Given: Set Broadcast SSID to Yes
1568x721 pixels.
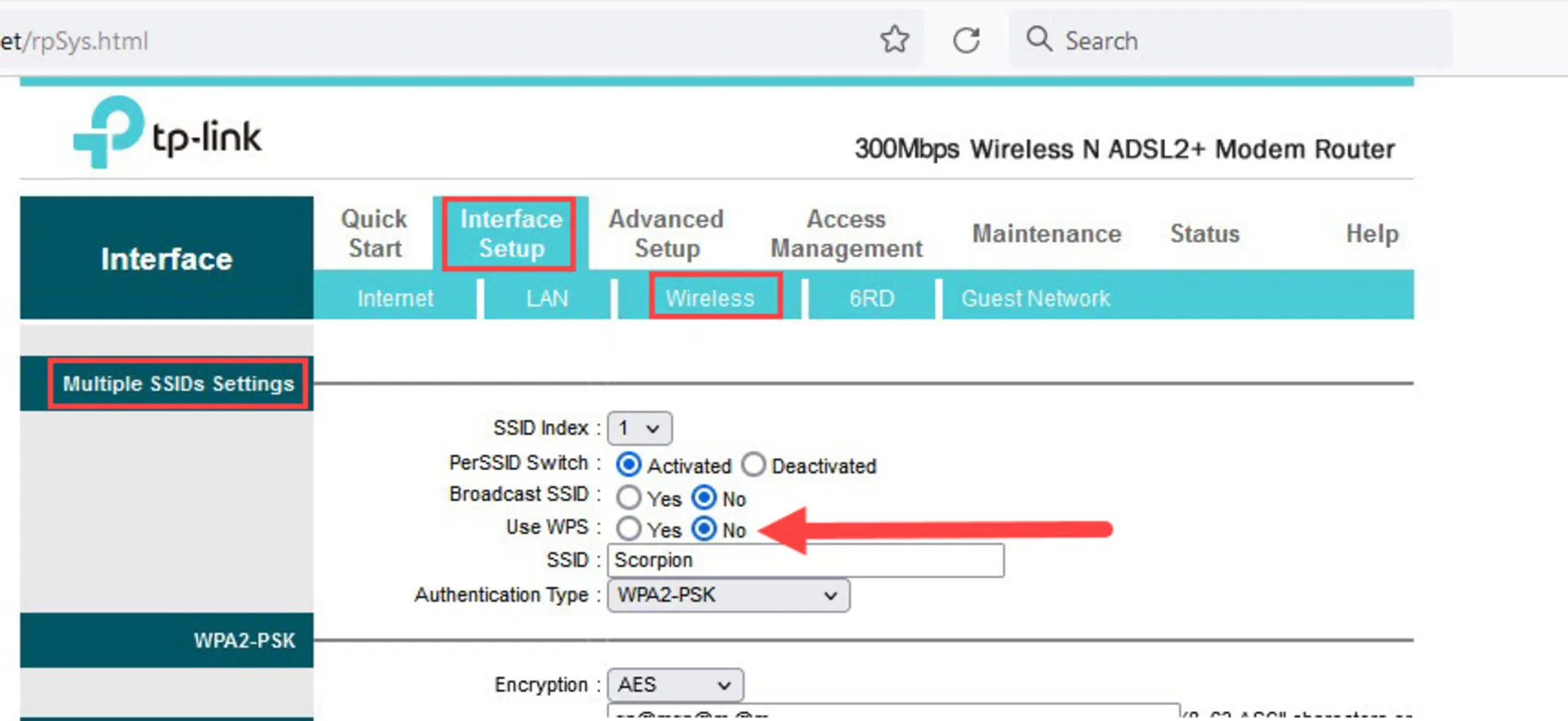Looking at the screenshot, I should [629, 497].
